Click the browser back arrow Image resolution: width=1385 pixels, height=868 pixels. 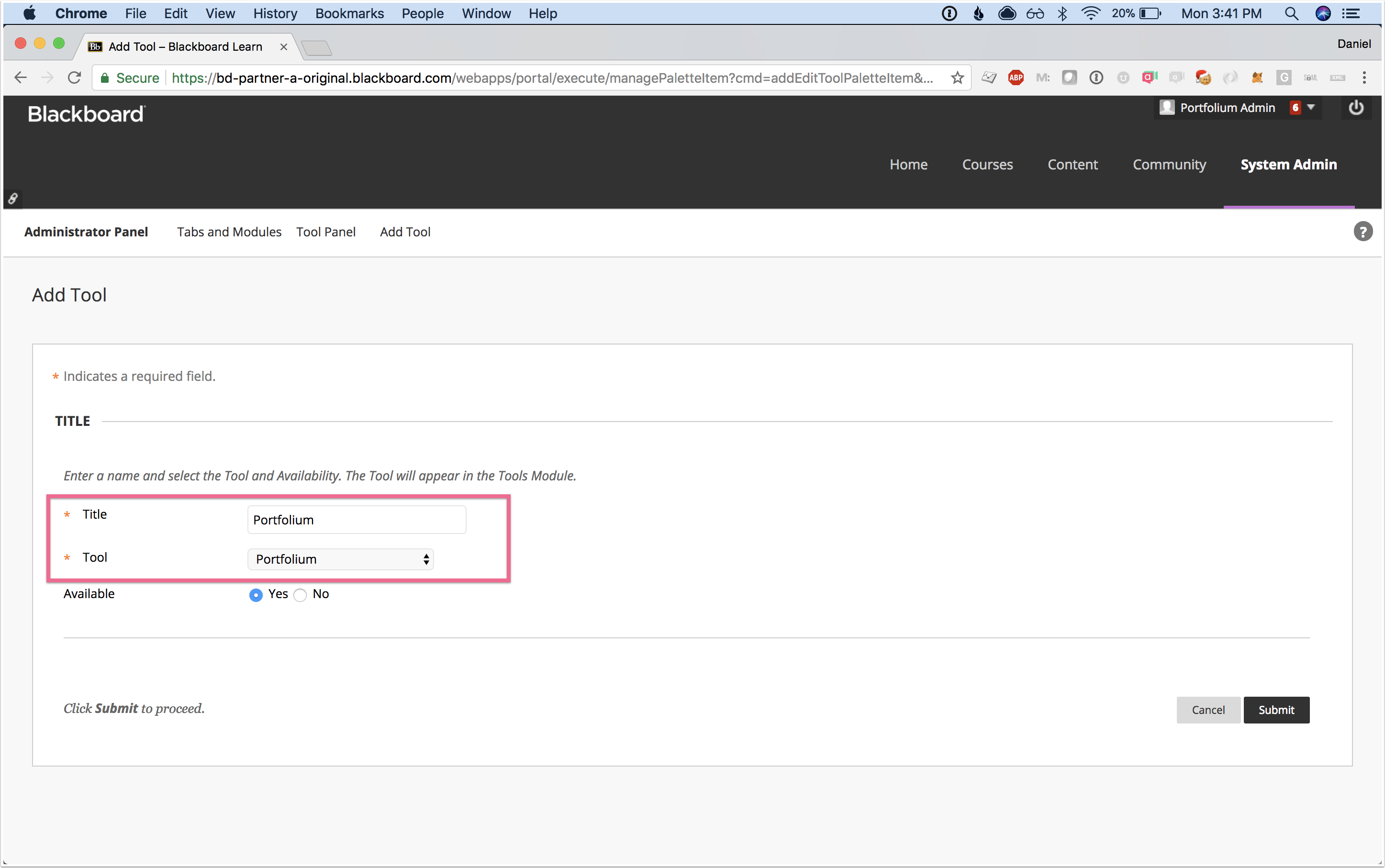pyautogui.click(x=21, y=78)
